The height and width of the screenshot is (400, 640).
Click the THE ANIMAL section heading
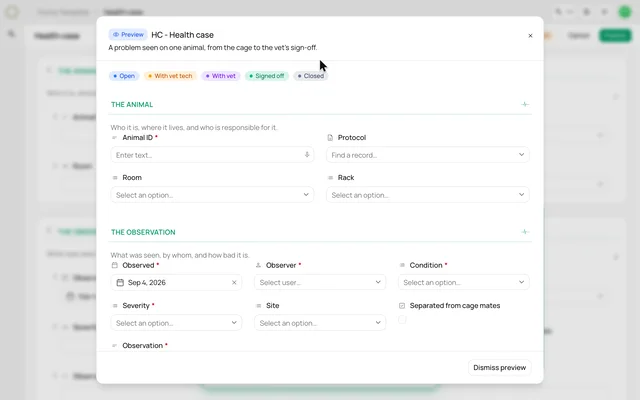pyautogui.click(x=132, y=104)
